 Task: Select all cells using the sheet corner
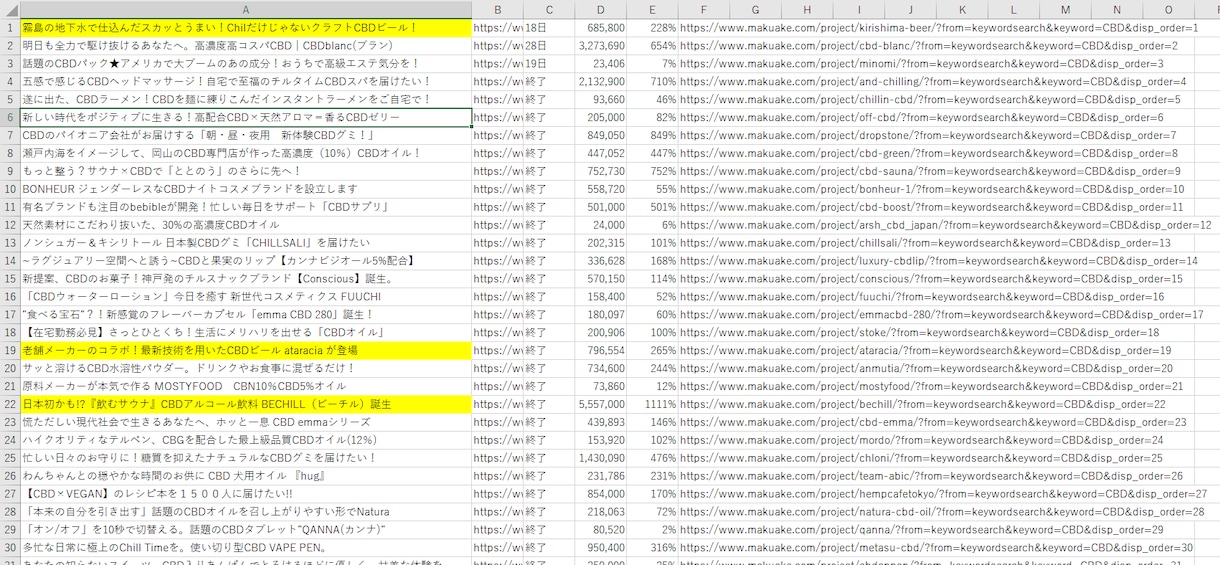pyautogui.click(x=9, y=9)
